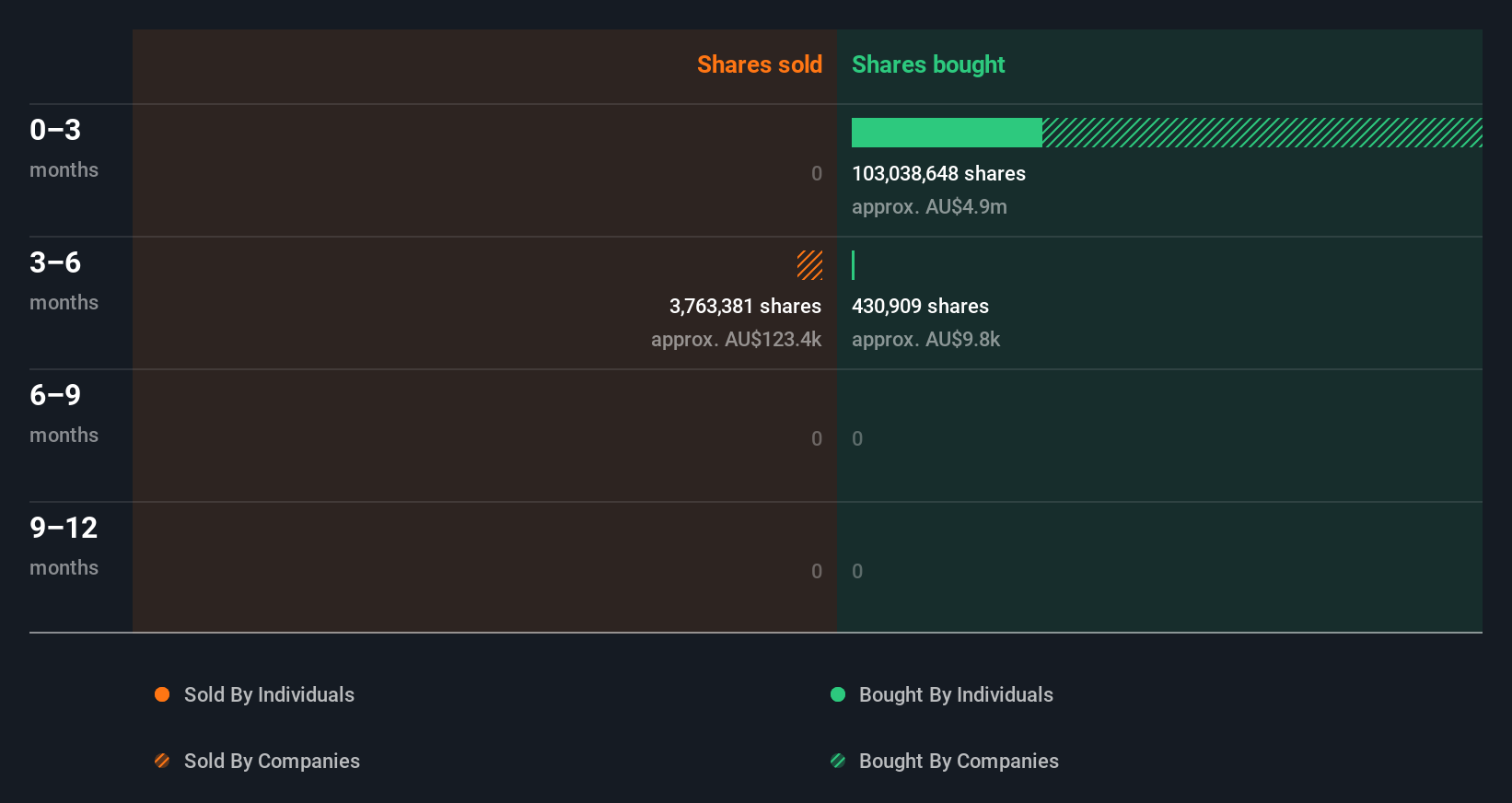The width and height of the screenshot is (1512, 803).
Task: Click the striped Bought By Companies legend icon
Action: click(x=838, y=761)
